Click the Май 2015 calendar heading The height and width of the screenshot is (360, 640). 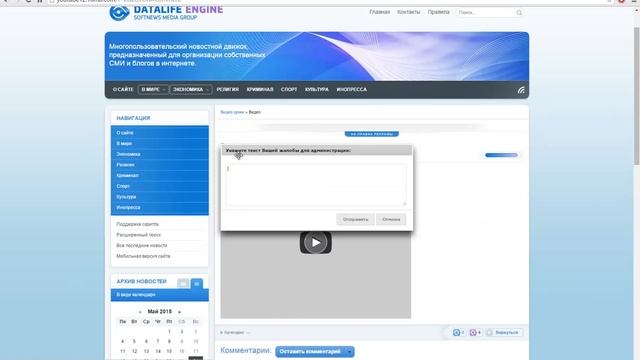pos(160,311)
